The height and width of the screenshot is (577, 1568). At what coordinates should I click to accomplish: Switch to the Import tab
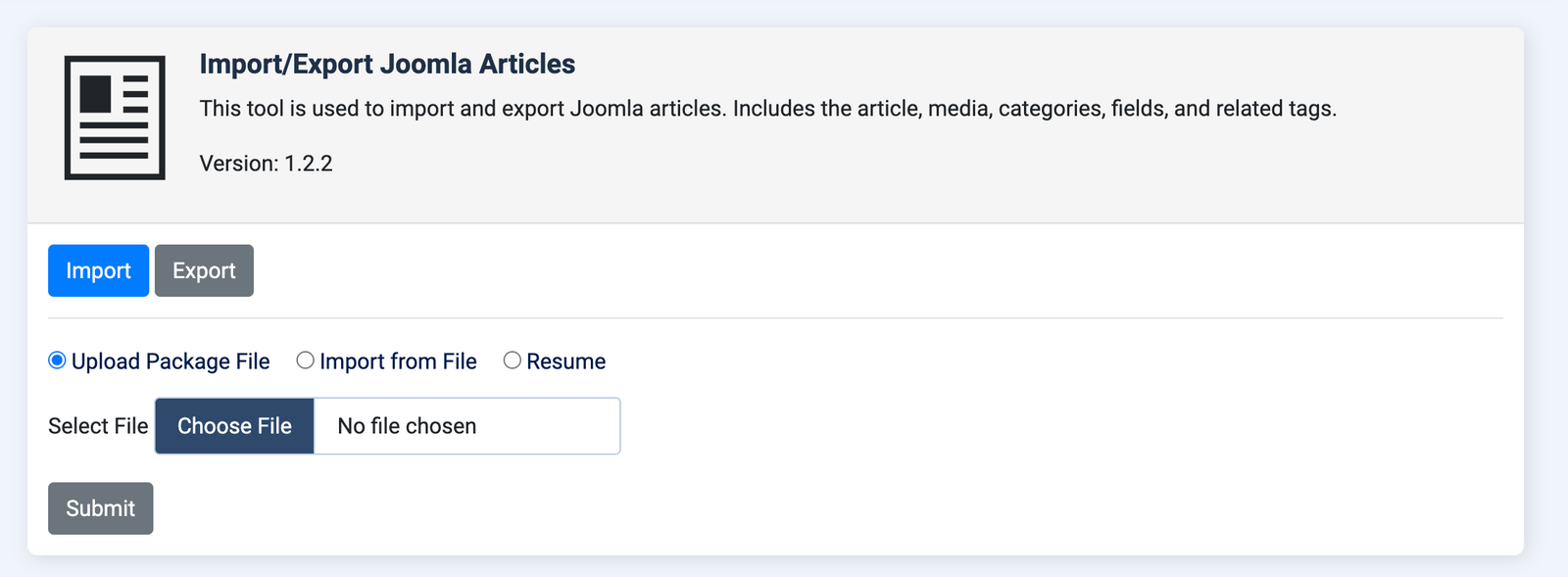(x=98, y=270)
